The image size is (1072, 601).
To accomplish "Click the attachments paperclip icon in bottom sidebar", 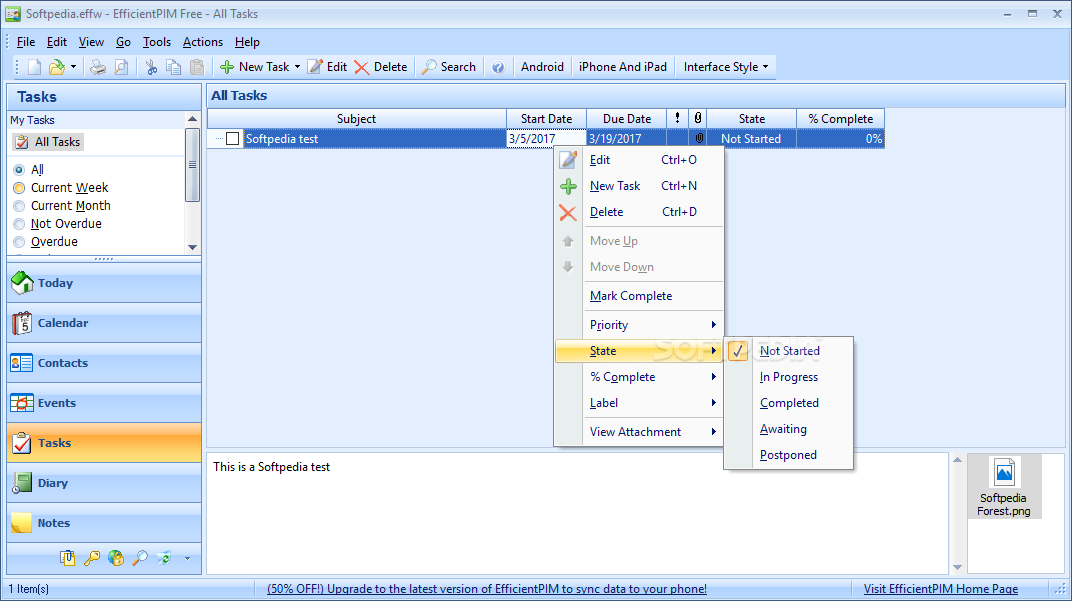I will [67, 558].
